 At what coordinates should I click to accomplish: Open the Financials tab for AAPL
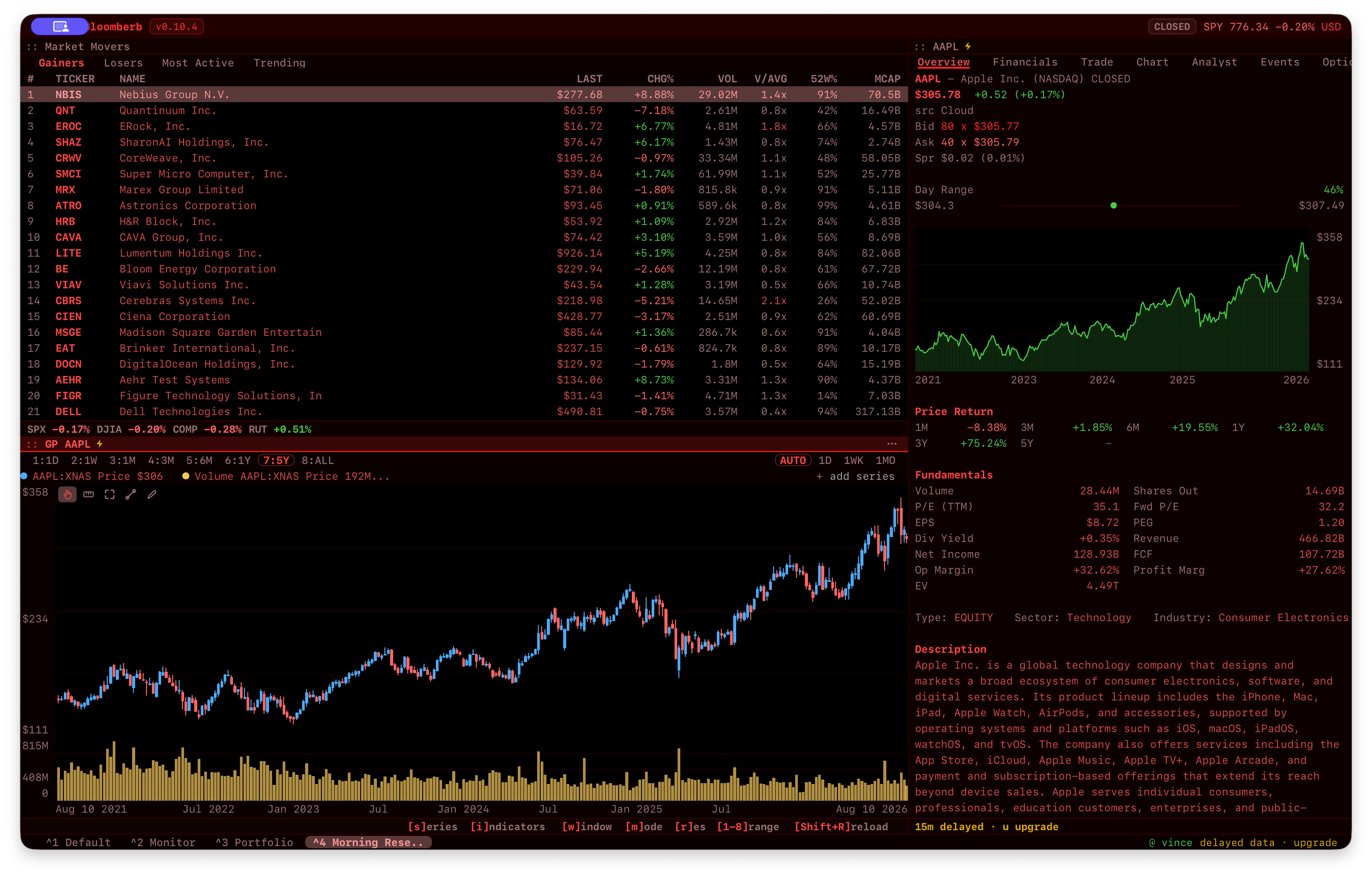[x=1025, y=62]
